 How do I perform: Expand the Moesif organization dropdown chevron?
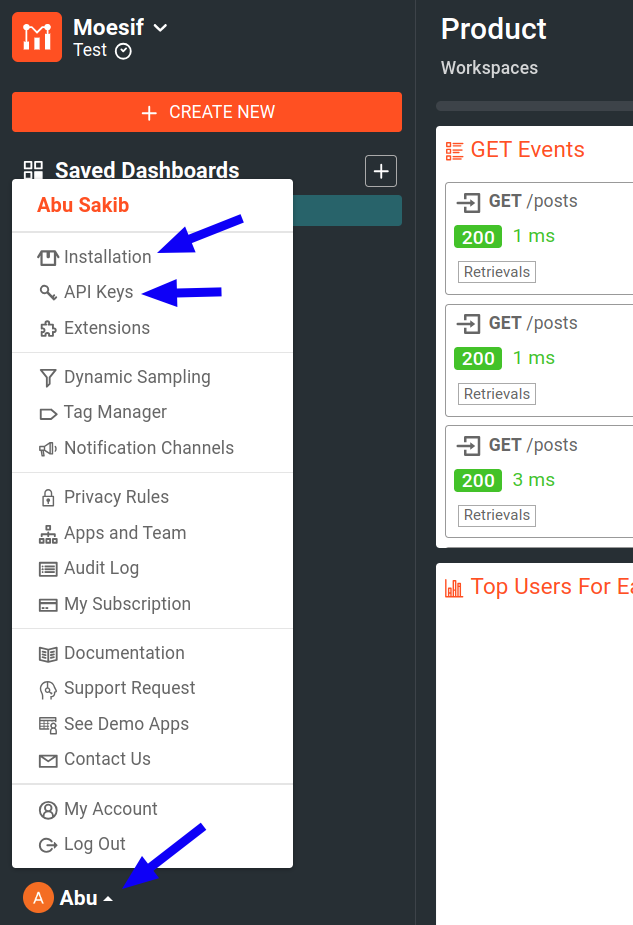(x=160, y=28)
